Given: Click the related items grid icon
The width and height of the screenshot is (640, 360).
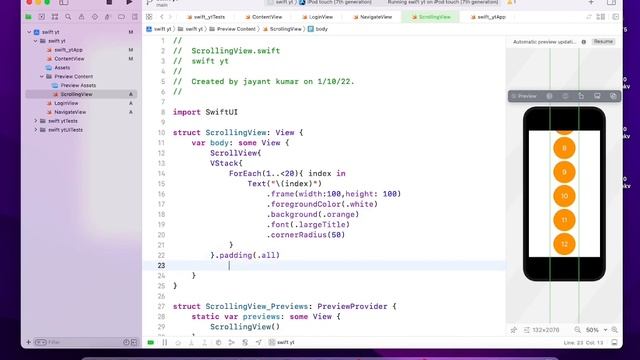Looking at the screenshot, I should (149, 17).
